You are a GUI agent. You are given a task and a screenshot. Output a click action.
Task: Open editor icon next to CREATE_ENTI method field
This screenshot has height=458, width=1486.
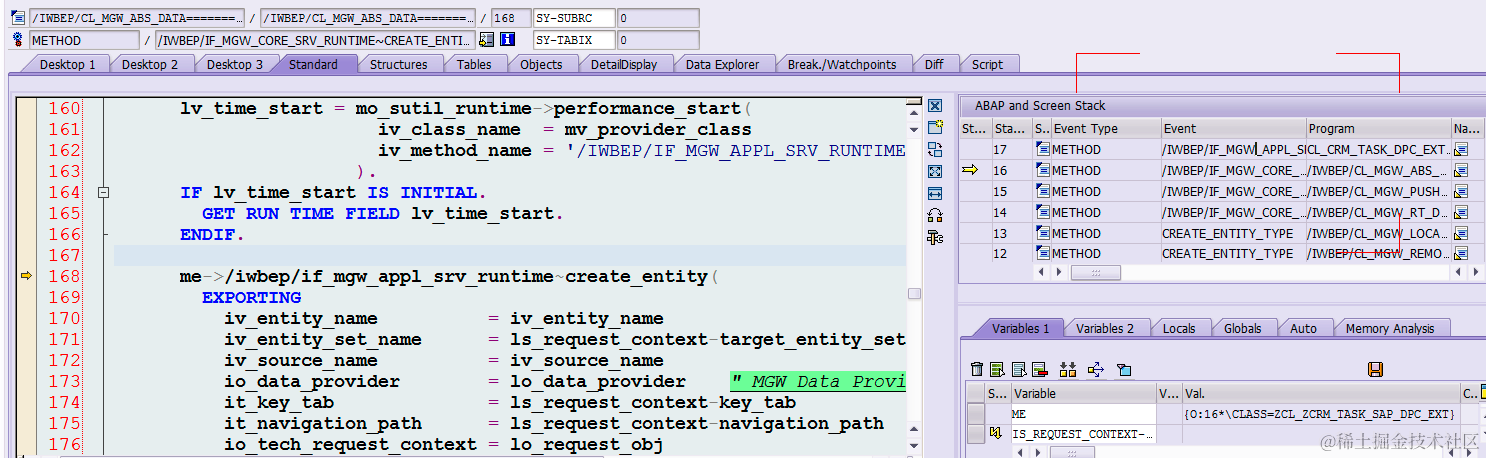point(487,40)
